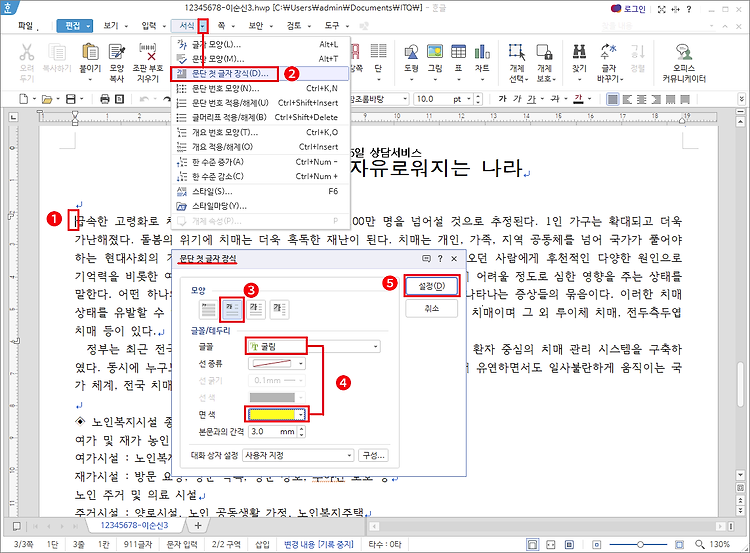Choose 문단 첫 글자 장식(D) menu item
Viewport: 750px width, 553px height.
pos(261,74)
